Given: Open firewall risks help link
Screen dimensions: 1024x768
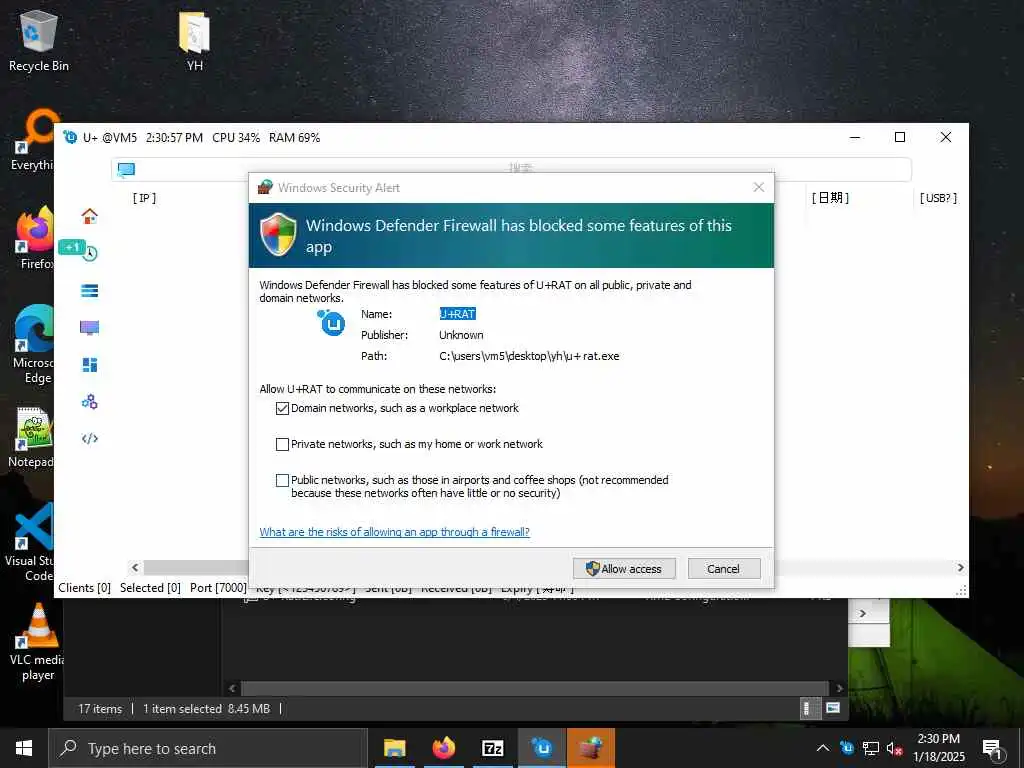Looking at the screenshot, I should (394, 532).
